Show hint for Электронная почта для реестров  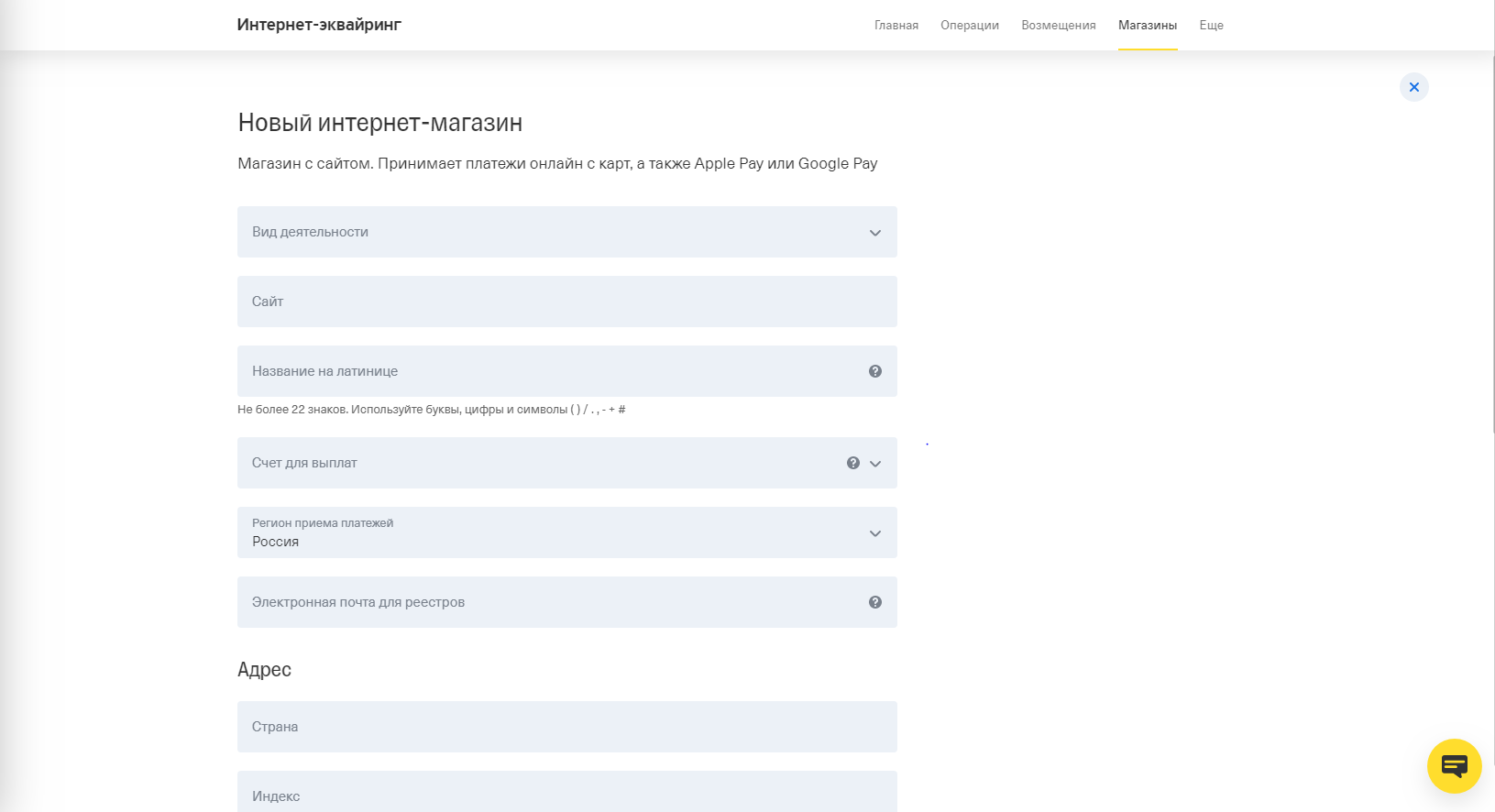[x=874, y=602]
